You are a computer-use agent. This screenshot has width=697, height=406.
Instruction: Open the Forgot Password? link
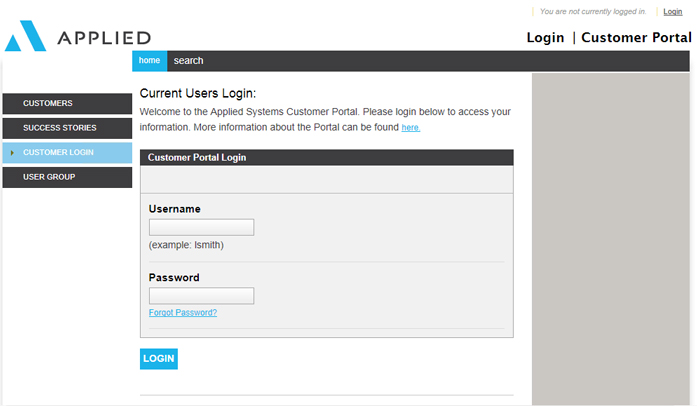click(183, 313)
